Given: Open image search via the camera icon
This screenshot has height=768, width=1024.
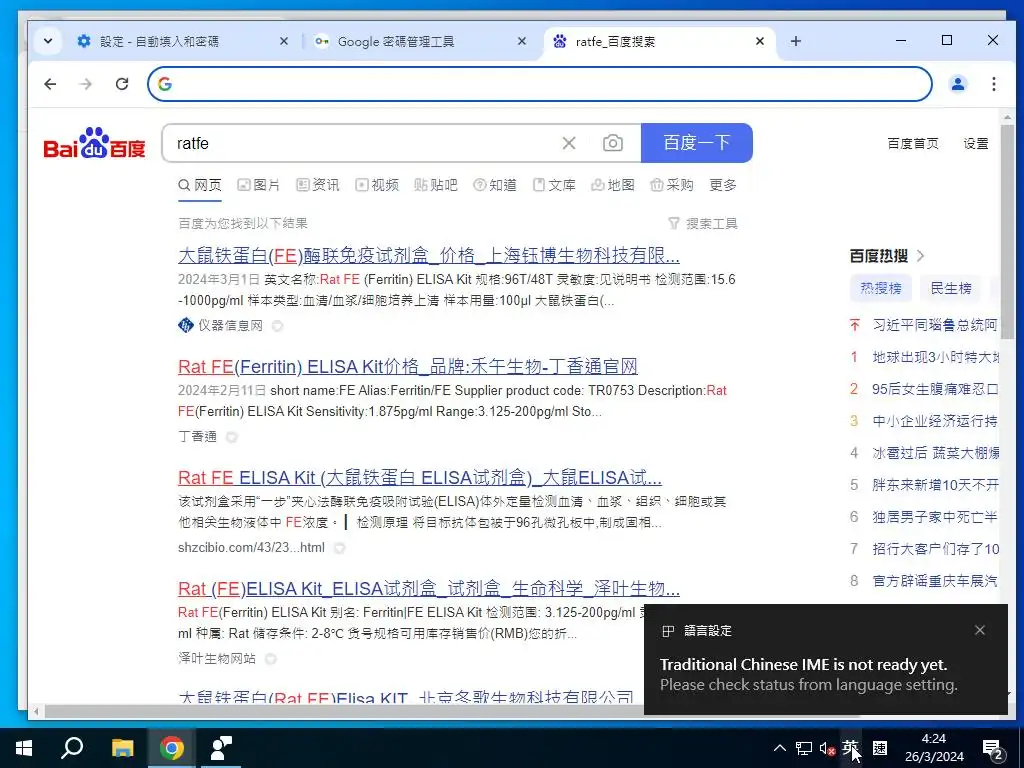Looking at the screenshot, I should tap(613, 143).
